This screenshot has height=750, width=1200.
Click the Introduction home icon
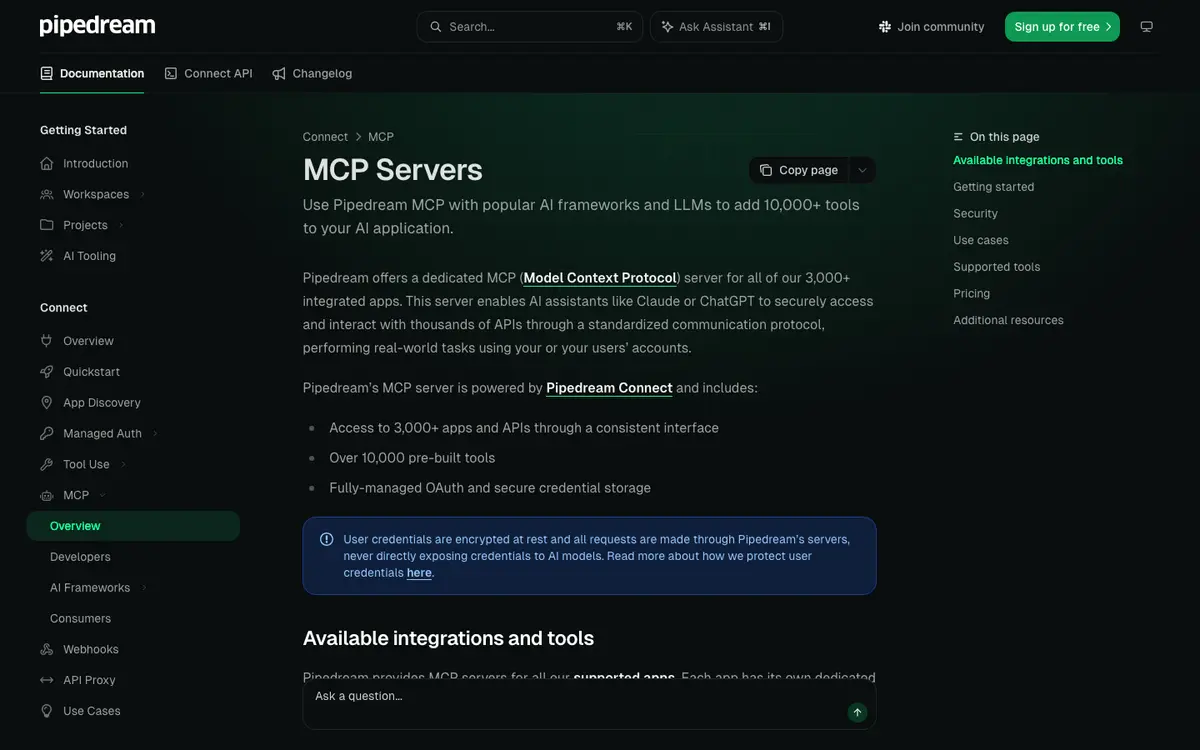pyautogui.click(x=47, y=163)
